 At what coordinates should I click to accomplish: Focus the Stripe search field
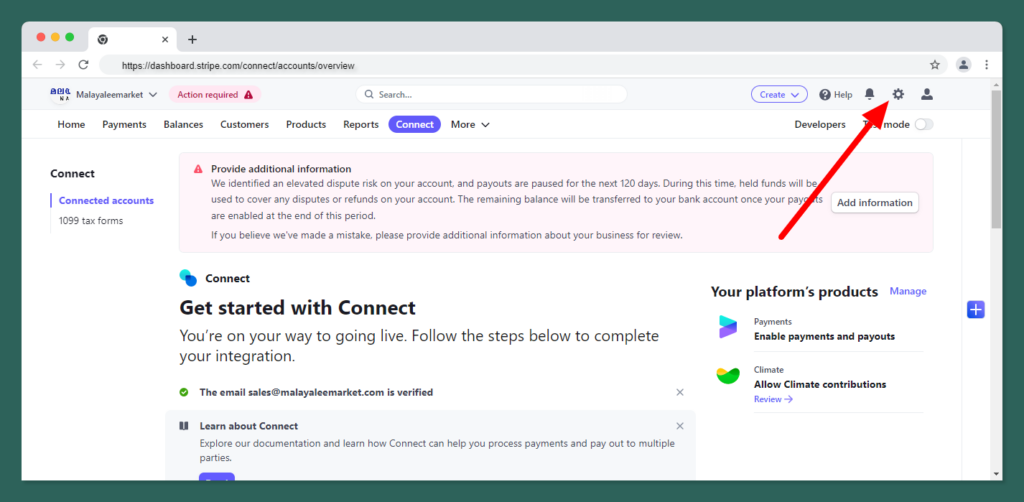(491, 95)
